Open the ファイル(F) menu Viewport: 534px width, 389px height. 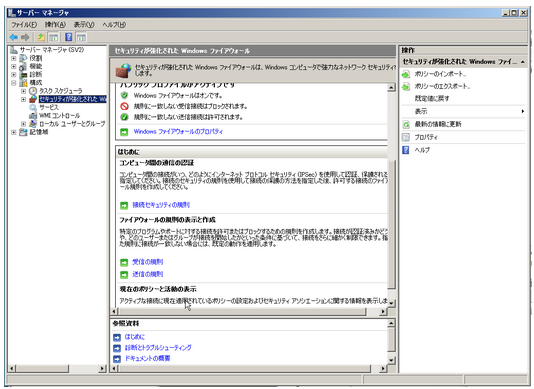coord(24,25)
